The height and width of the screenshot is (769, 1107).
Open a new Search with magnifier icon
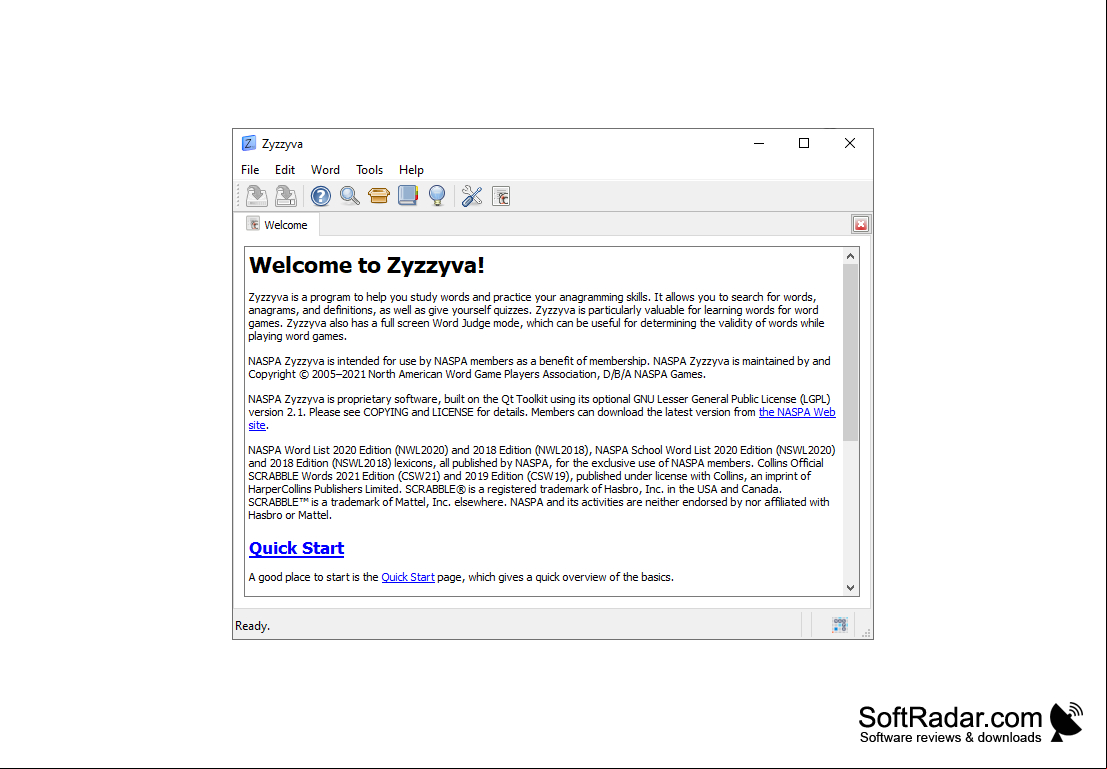click(349, 196)
